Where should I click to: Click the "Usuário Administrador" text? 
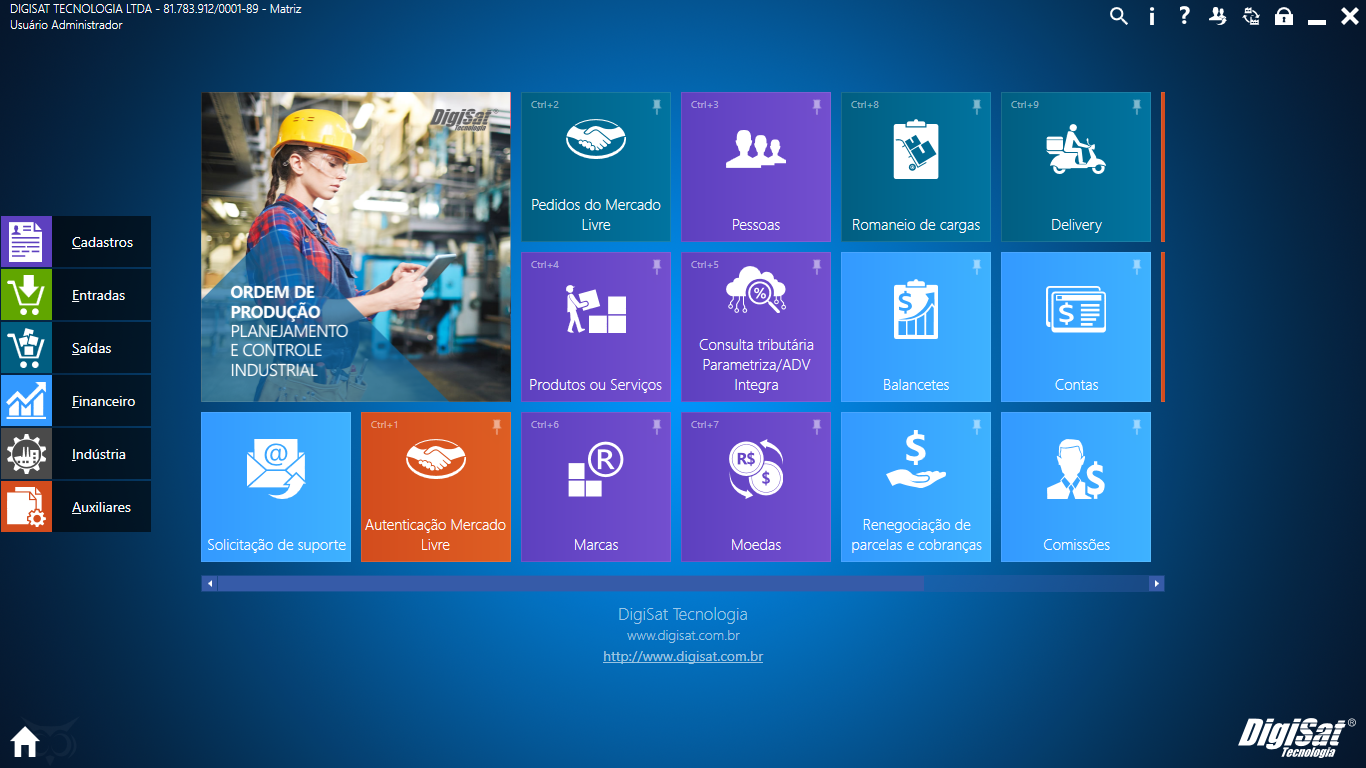(66, 25)
